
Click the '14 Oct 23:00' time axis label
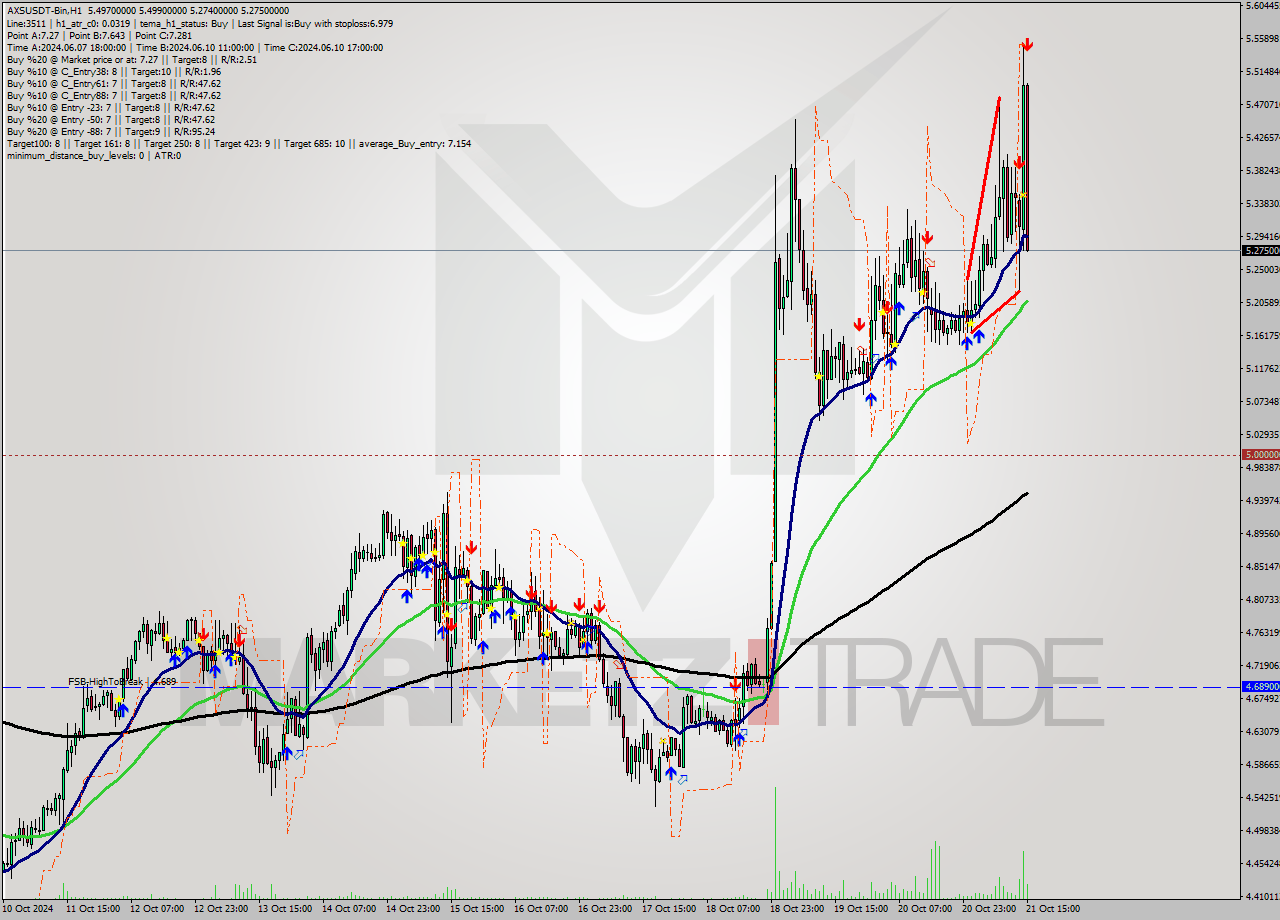413,909
